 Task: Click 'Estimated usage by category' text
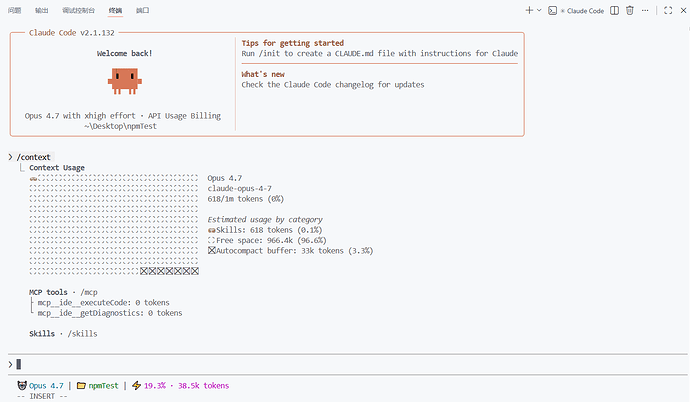[x=265, y=219]
